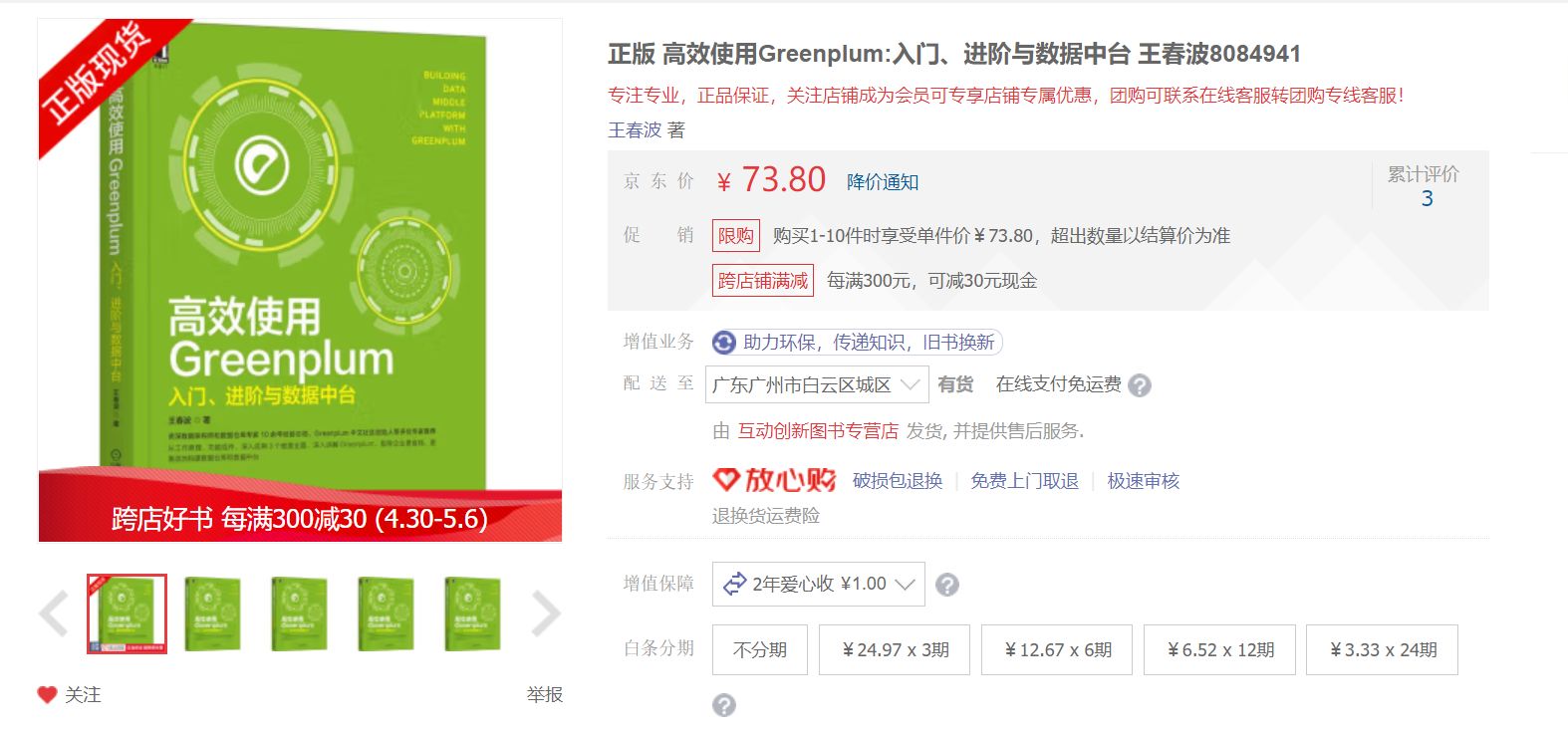Click 举报 report link

click(545, 694)
